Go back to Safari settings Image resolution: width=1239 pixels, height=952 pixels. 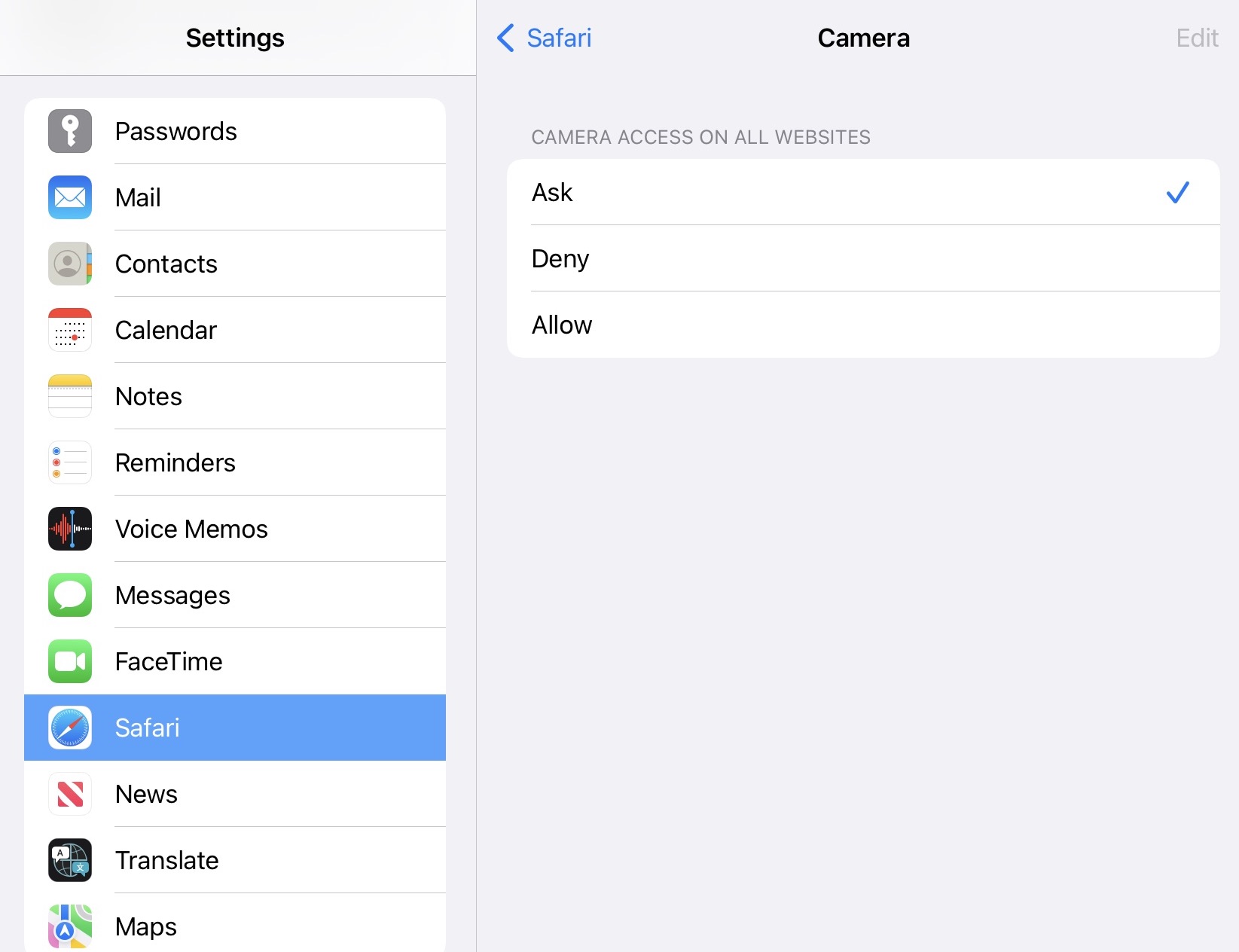[545, 38]
